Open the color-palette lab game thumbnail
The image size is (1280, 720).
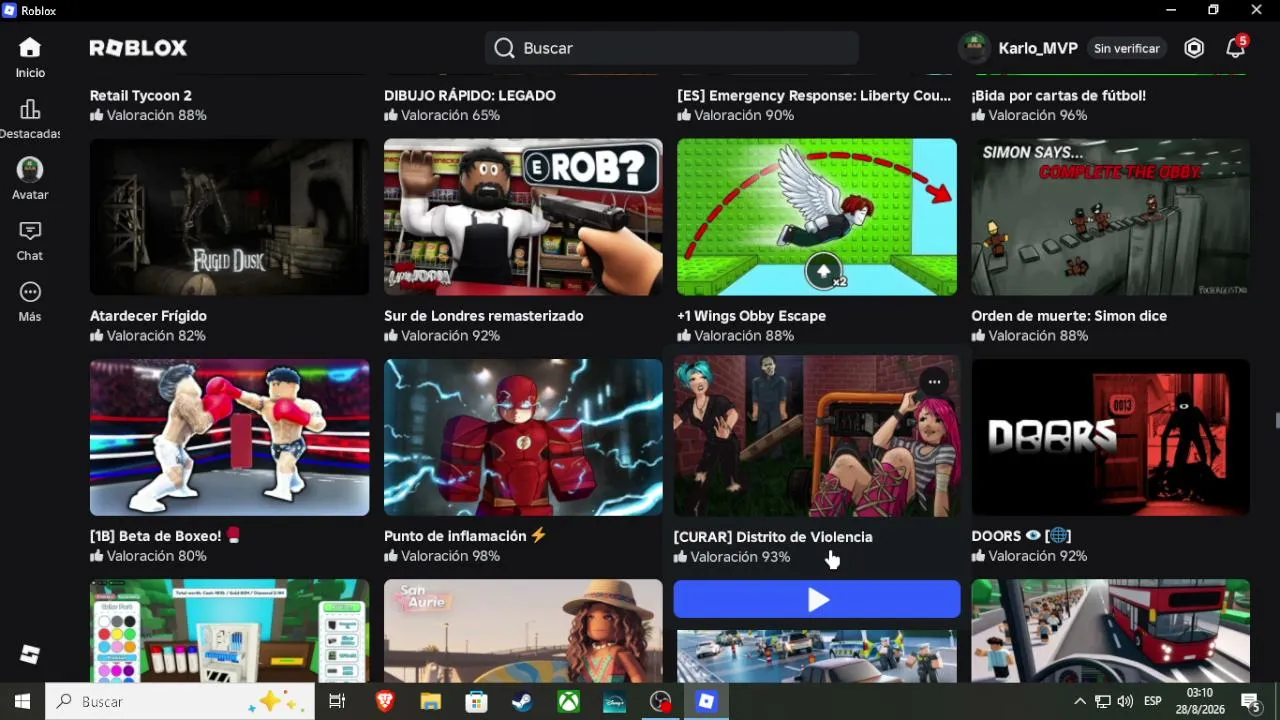coord(229,631)
